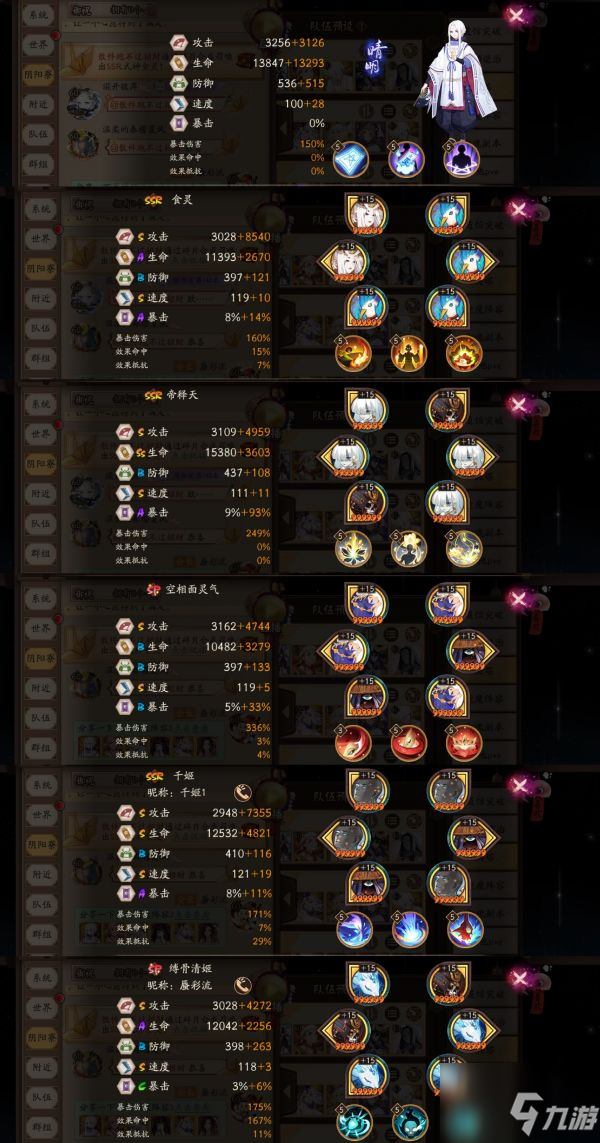Open 食灵's third flaming skill icon
The width and height of the screenshot is (600, 1143).
point(464,354)
